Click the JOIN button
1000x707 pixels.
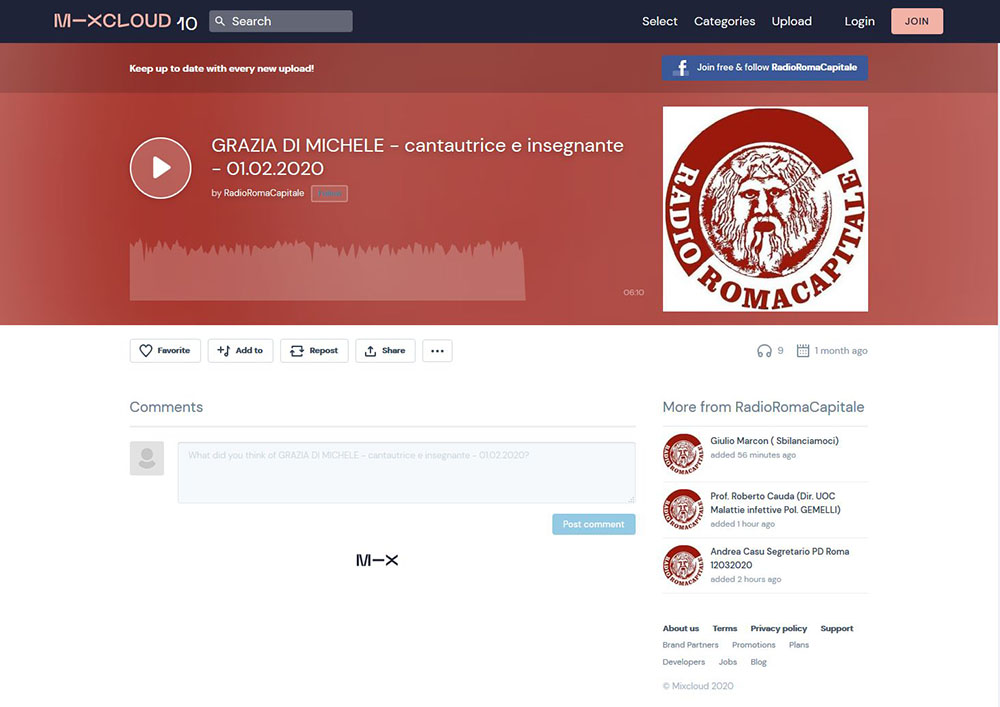(916, 21)
